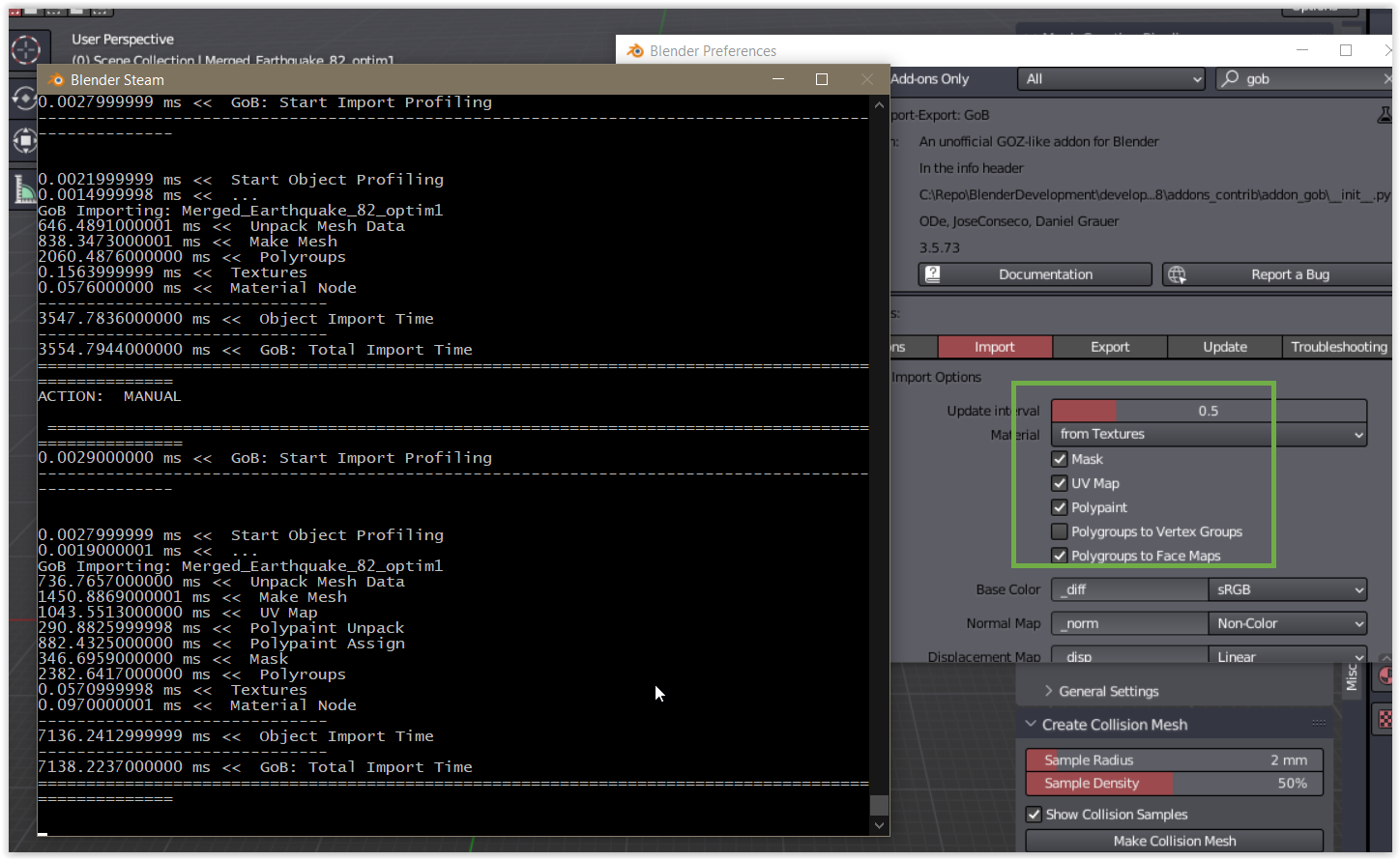Click the Blender logo in the Steam console title bar
Screen dimensions: 1400x860
point(56,79)
